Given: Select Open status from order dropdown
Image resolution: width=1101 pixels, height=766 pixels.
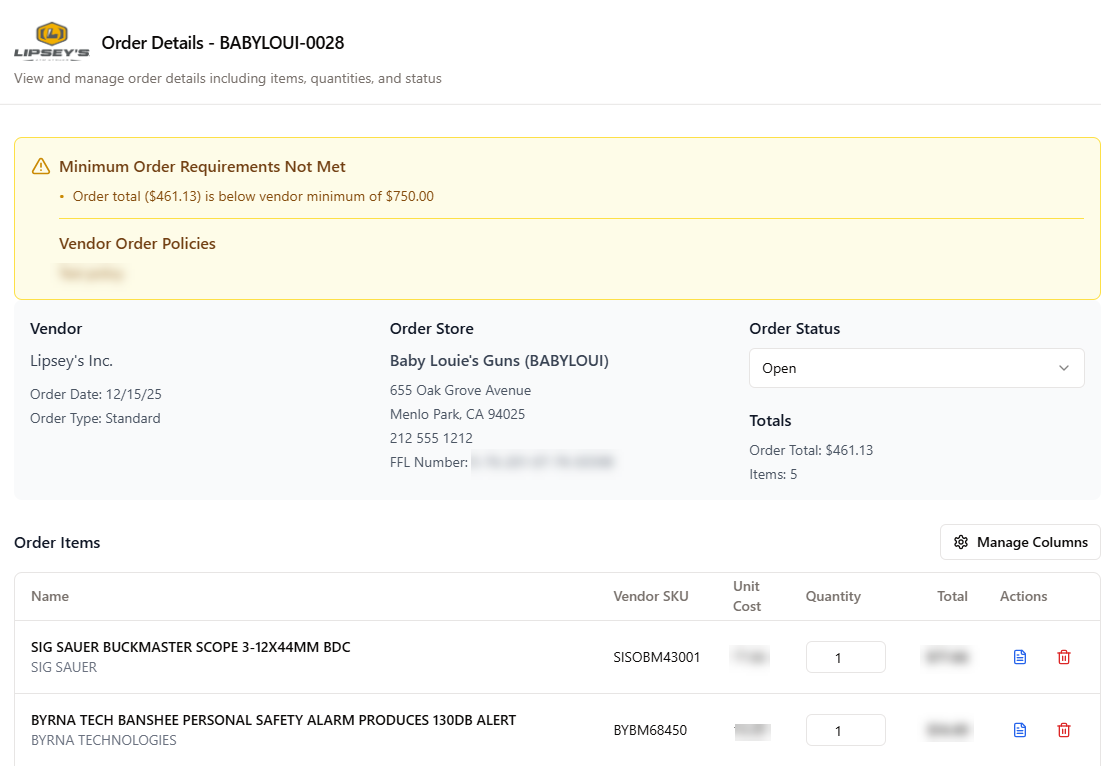Looking at the screenshot, I should (779, 368).
